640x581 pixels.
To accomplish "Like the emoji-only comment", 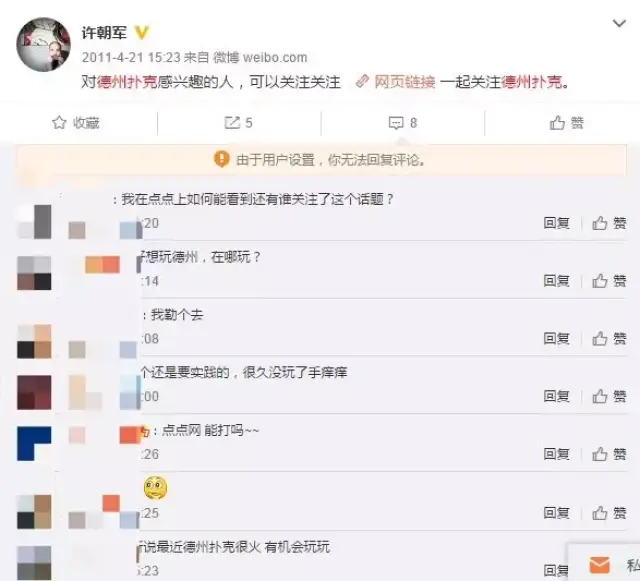I will 609,513.
